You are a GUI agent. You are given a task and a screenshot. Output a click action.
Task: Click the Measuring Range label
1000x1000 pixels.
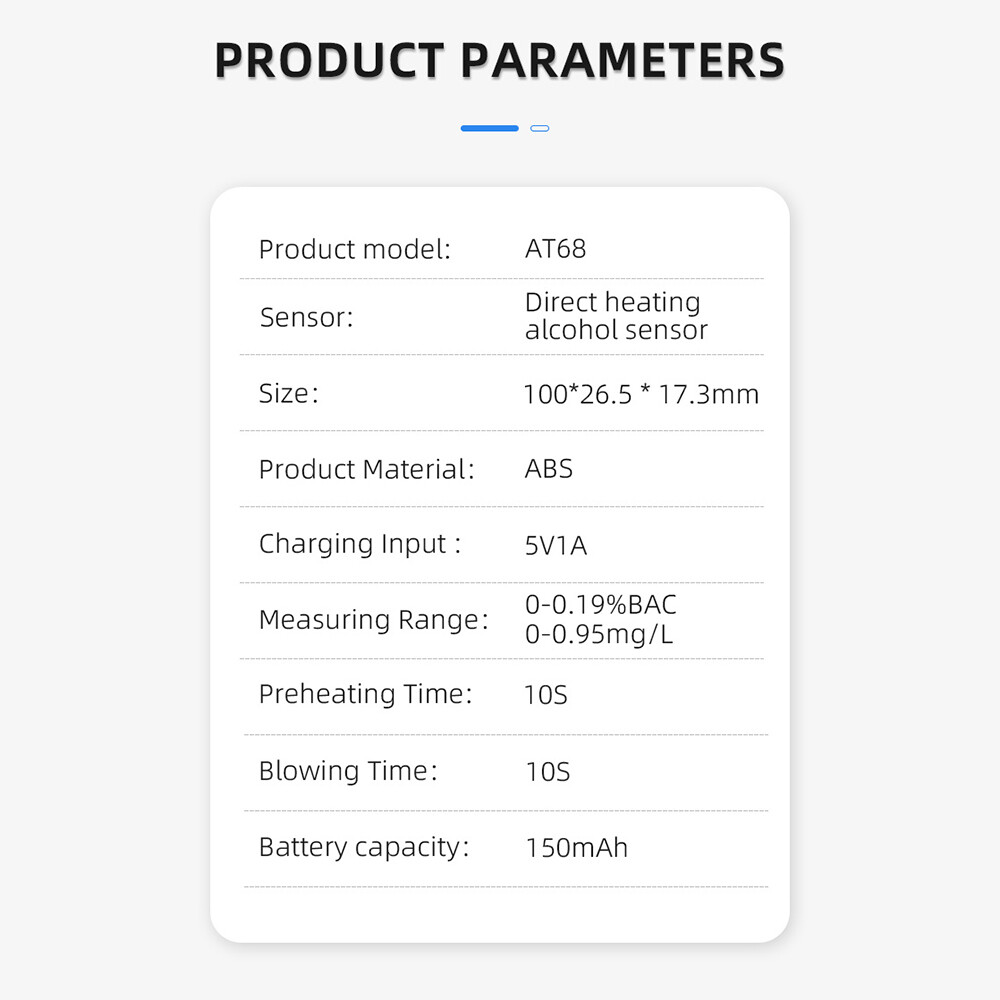[x=373, y=620]
